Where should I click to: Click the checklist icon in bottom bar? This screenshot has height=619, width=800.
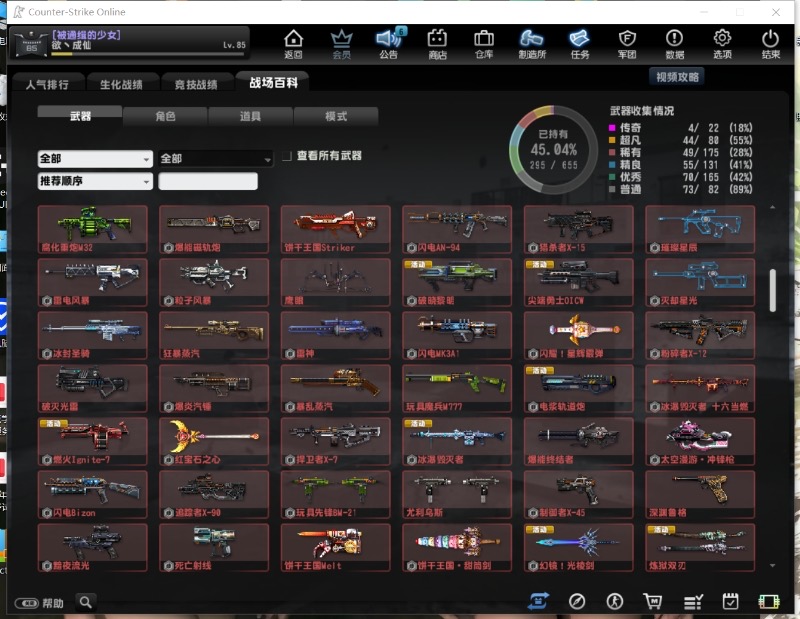coord(693,602)
